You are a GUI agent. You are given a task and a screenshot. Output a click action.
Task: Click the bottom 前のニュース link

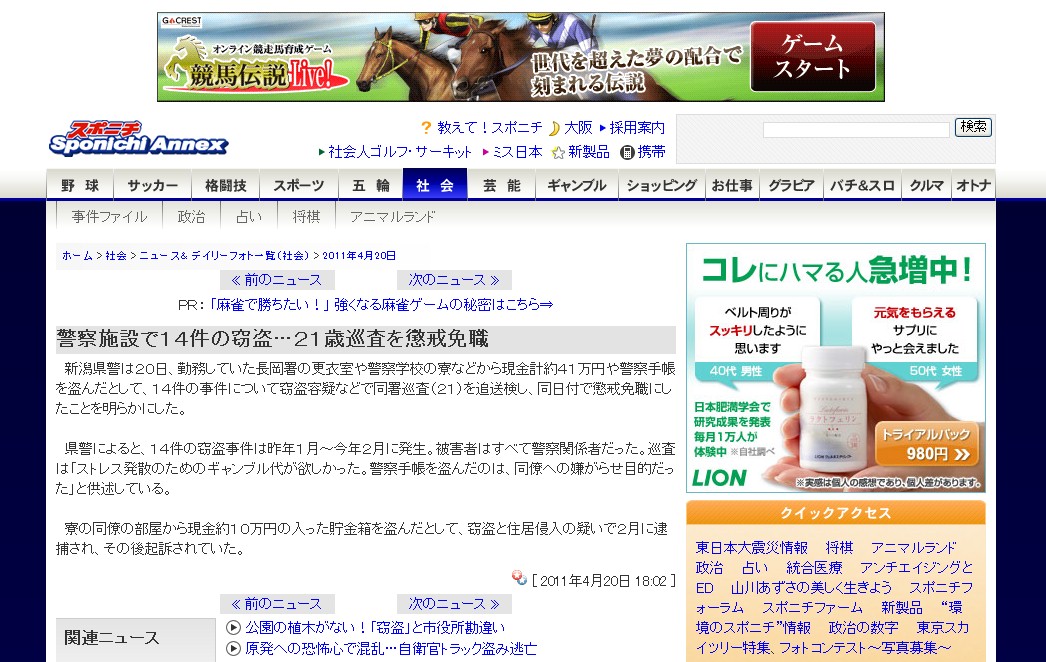(277, 604)
